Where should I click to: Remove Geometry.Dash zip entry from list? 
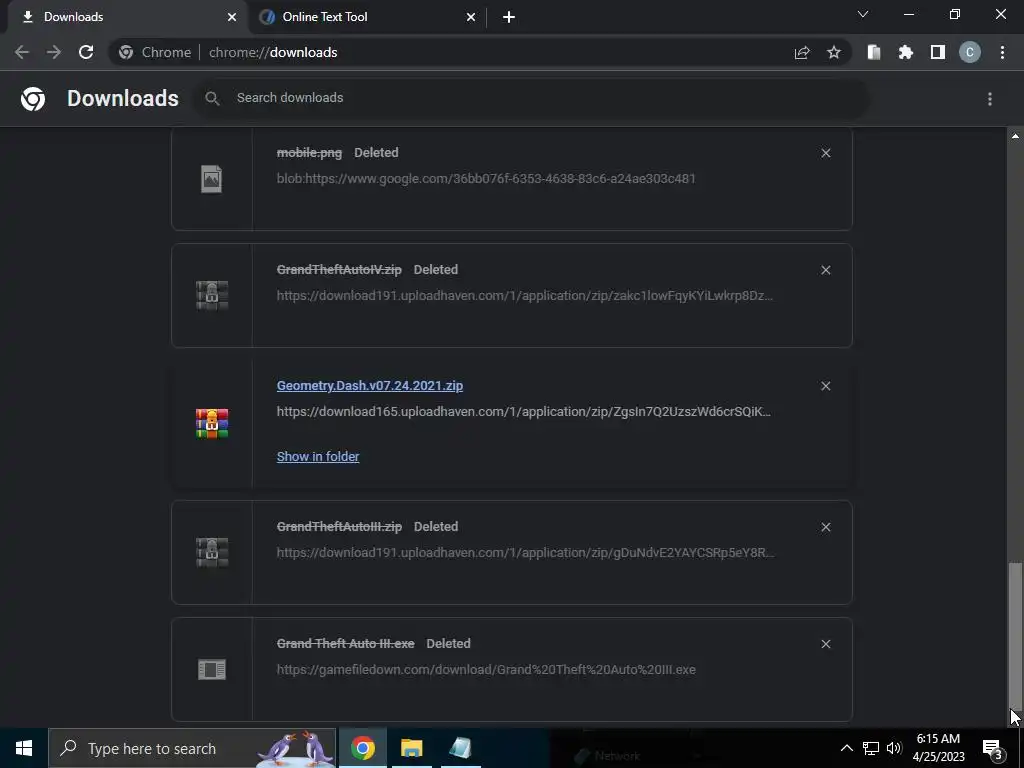click(825, 386)
